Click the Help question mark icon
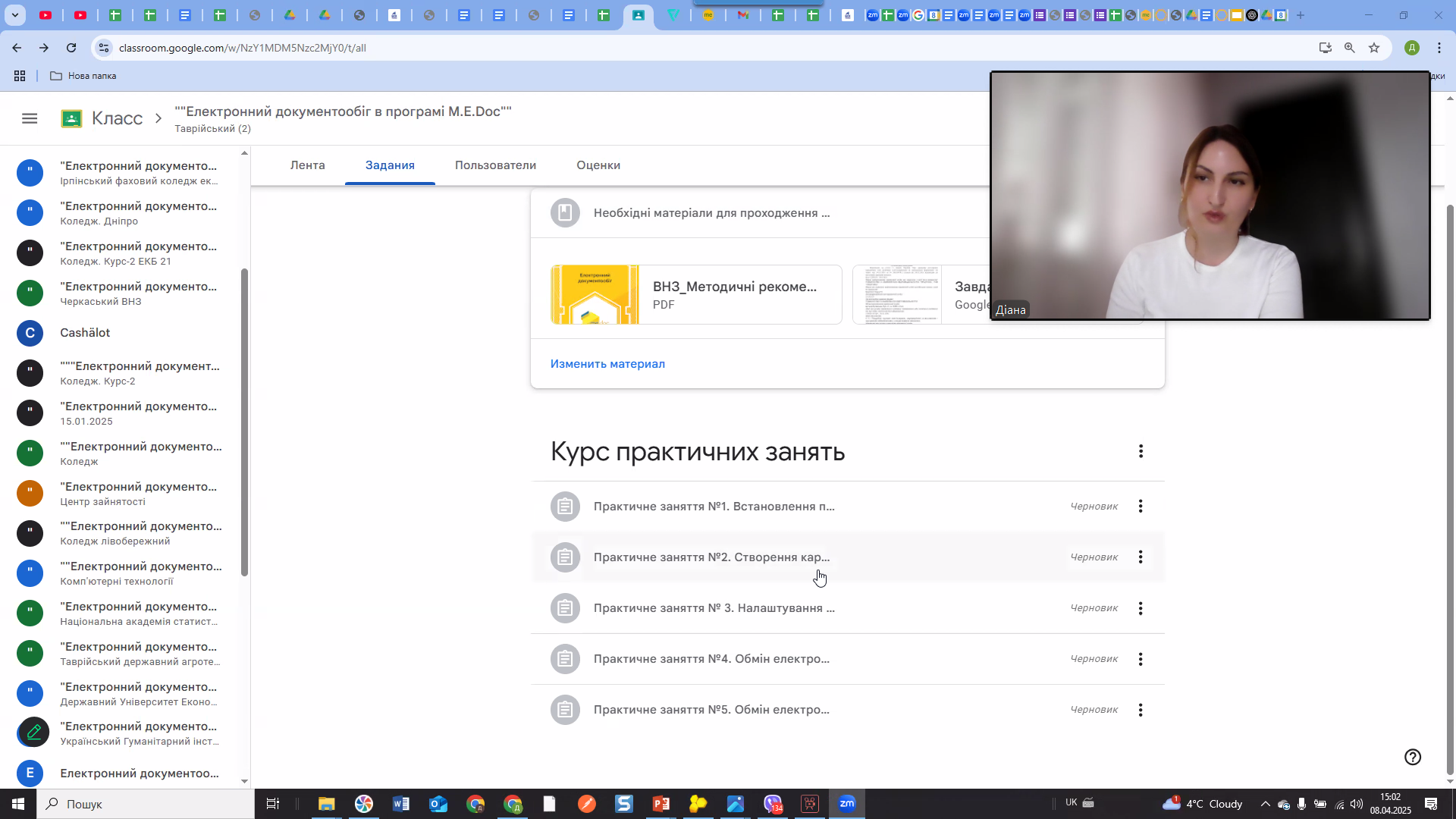The height and width of the screenshot is (819, 1456). click(1412, 757)
